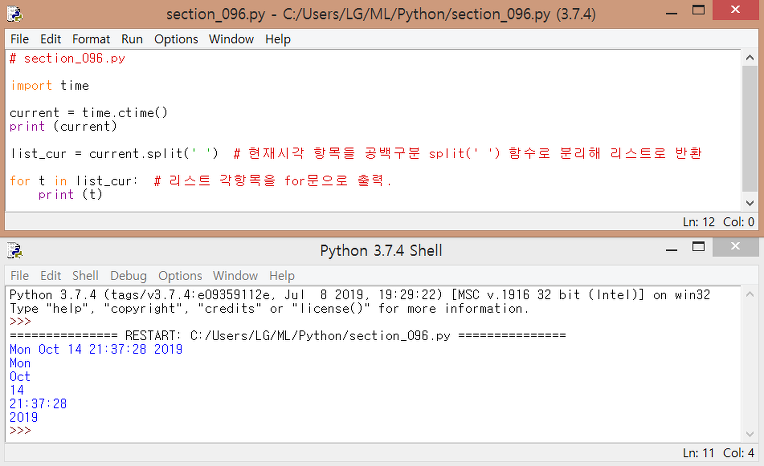Image resolution: width=764 pixels, height=466 pixels.
Task: Open the Shell menu in Python Shell
Action: [85, 276]
